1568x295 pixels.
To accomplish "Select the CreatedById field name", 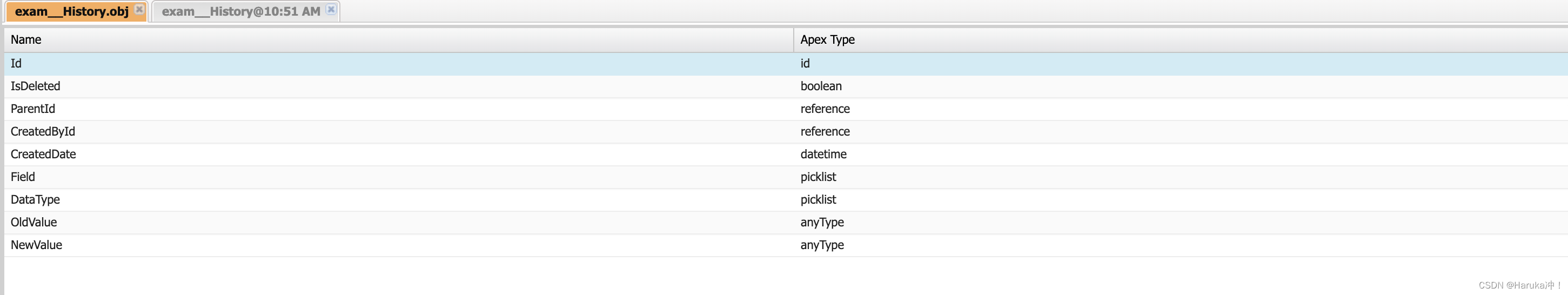I will pyautogui.click(x=43, y=131).
